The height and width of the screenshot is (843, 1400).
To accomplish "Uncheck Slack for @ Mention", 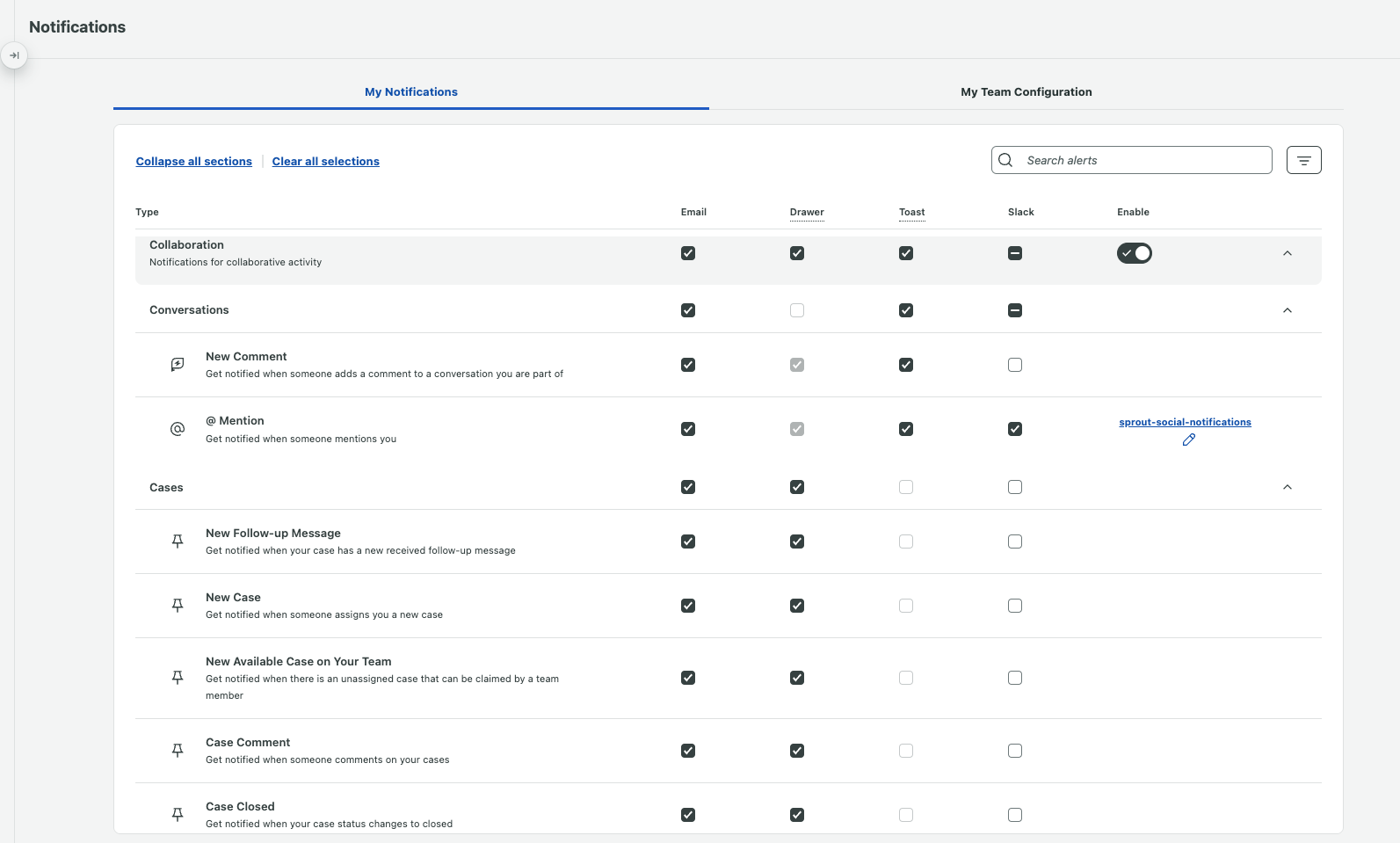I will click(x=1015, y=429).
